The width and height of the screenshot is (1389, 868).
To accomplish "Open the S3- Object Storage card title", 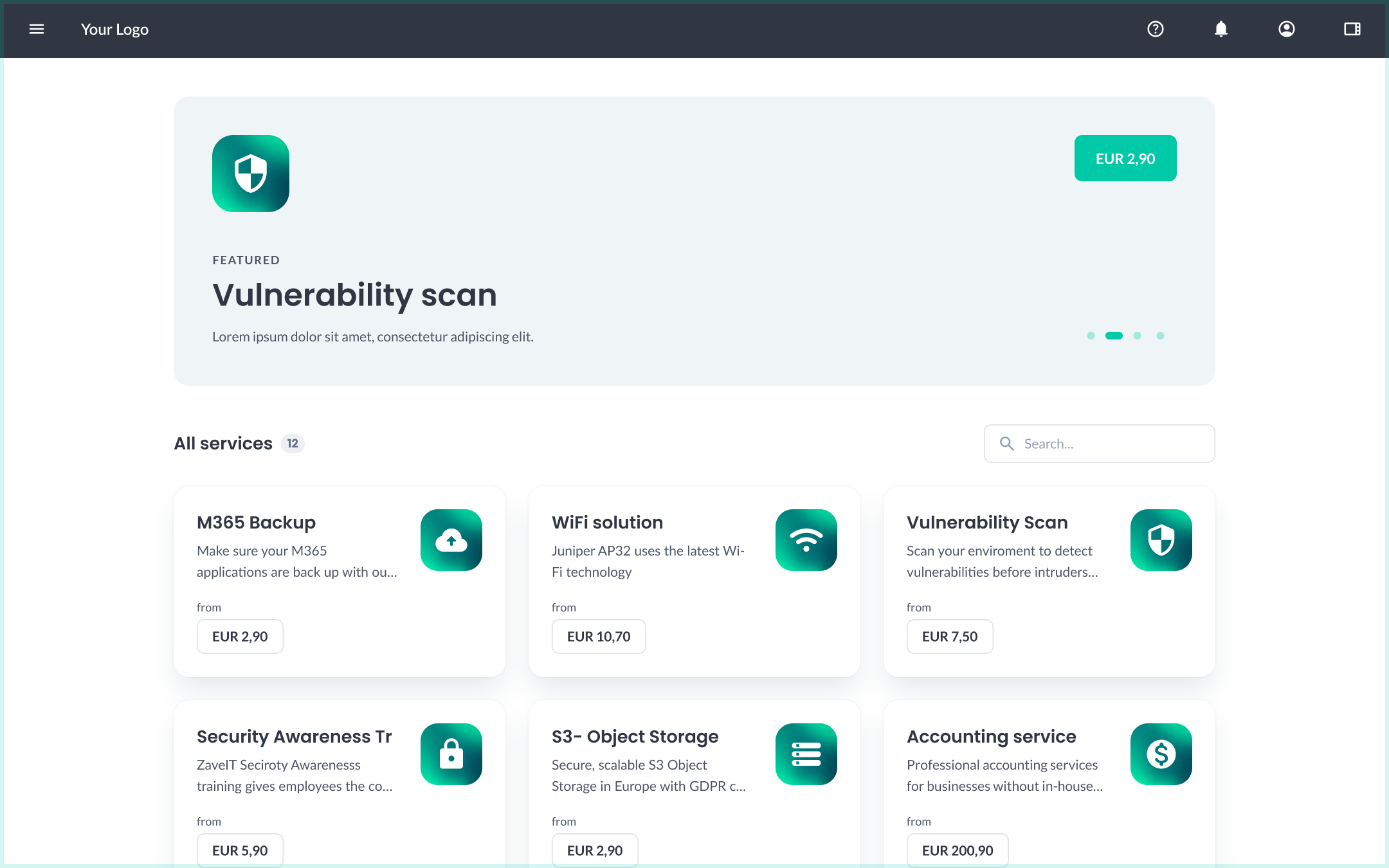I will click(635, 737).
